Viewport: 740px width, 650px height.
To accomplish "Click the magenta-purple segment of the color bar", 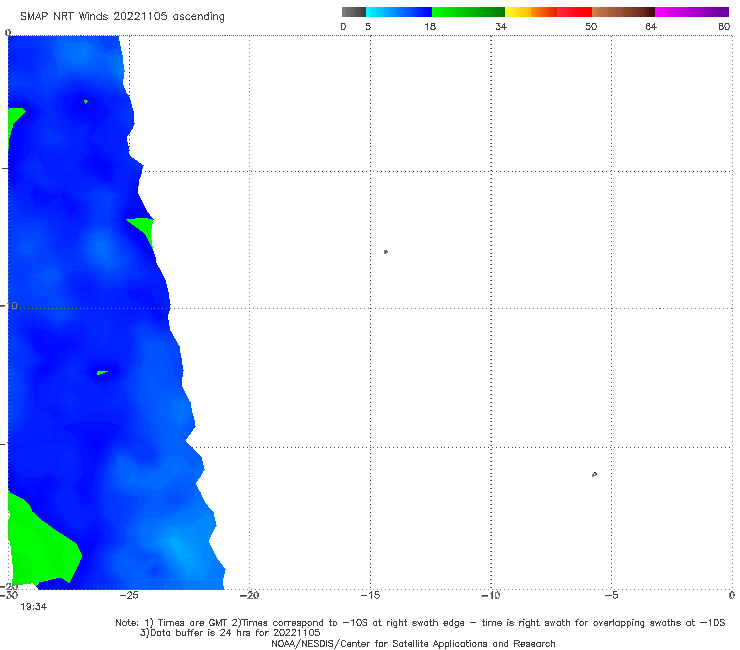I will [x=692, y=12].
